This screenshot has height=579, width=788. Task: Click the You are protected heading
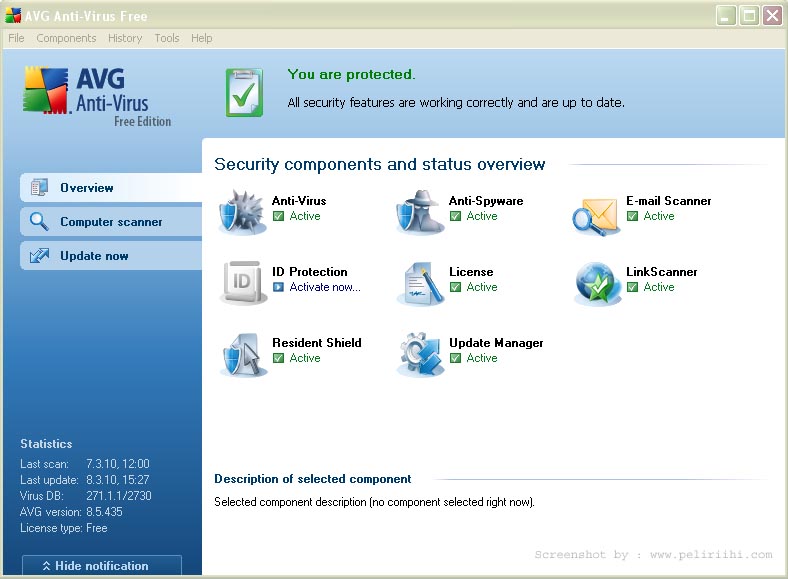coord(351,74)
